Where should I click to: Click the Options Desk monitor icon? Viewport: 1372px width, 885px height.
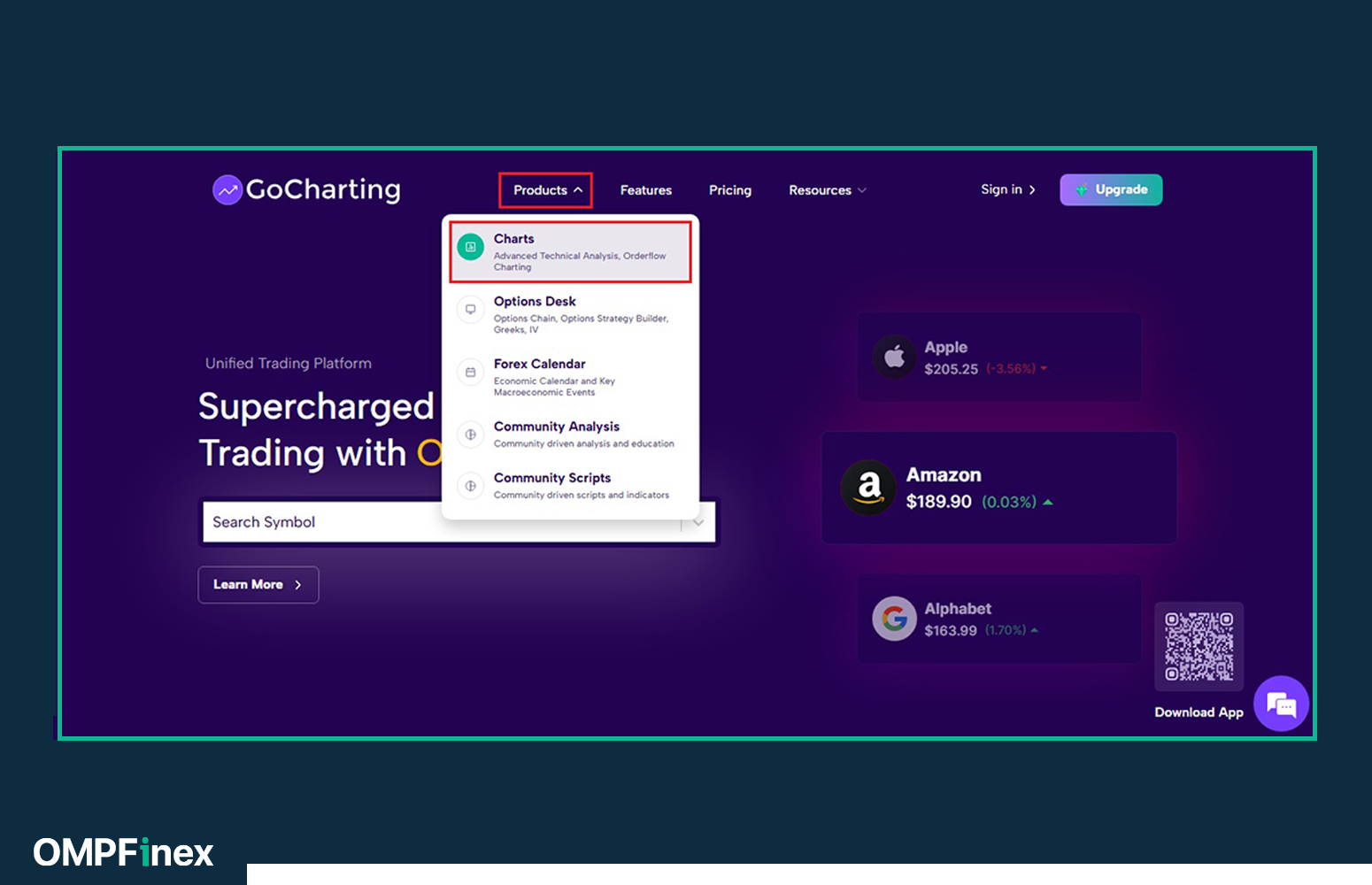click(x=471, y=310)
